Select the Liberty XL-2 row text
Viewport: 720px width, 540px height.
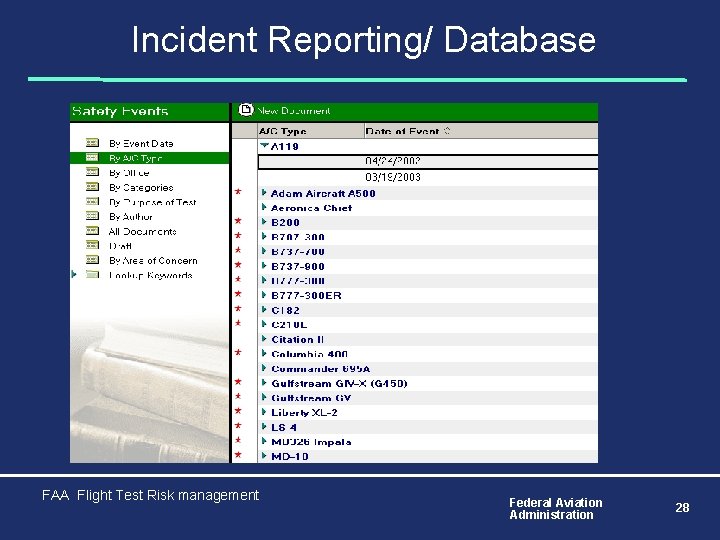coord(304,412)
